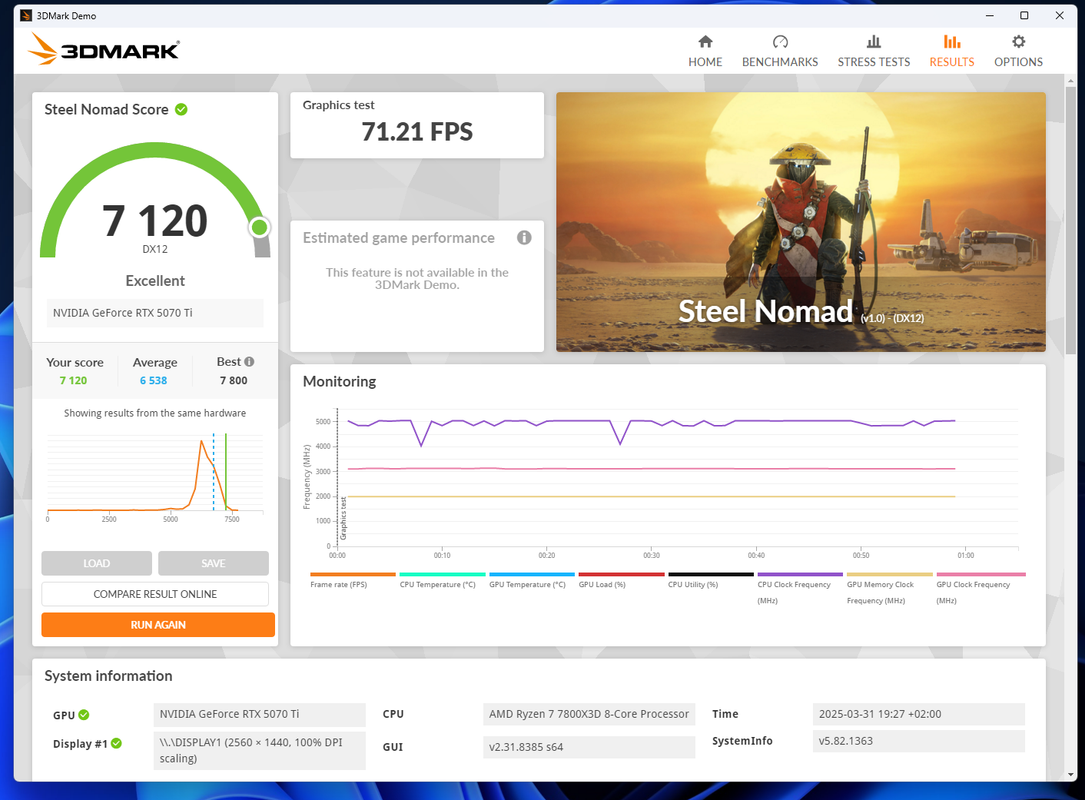
Task: Click the vertical scrollbar thumb
Action: point(1071,221)
